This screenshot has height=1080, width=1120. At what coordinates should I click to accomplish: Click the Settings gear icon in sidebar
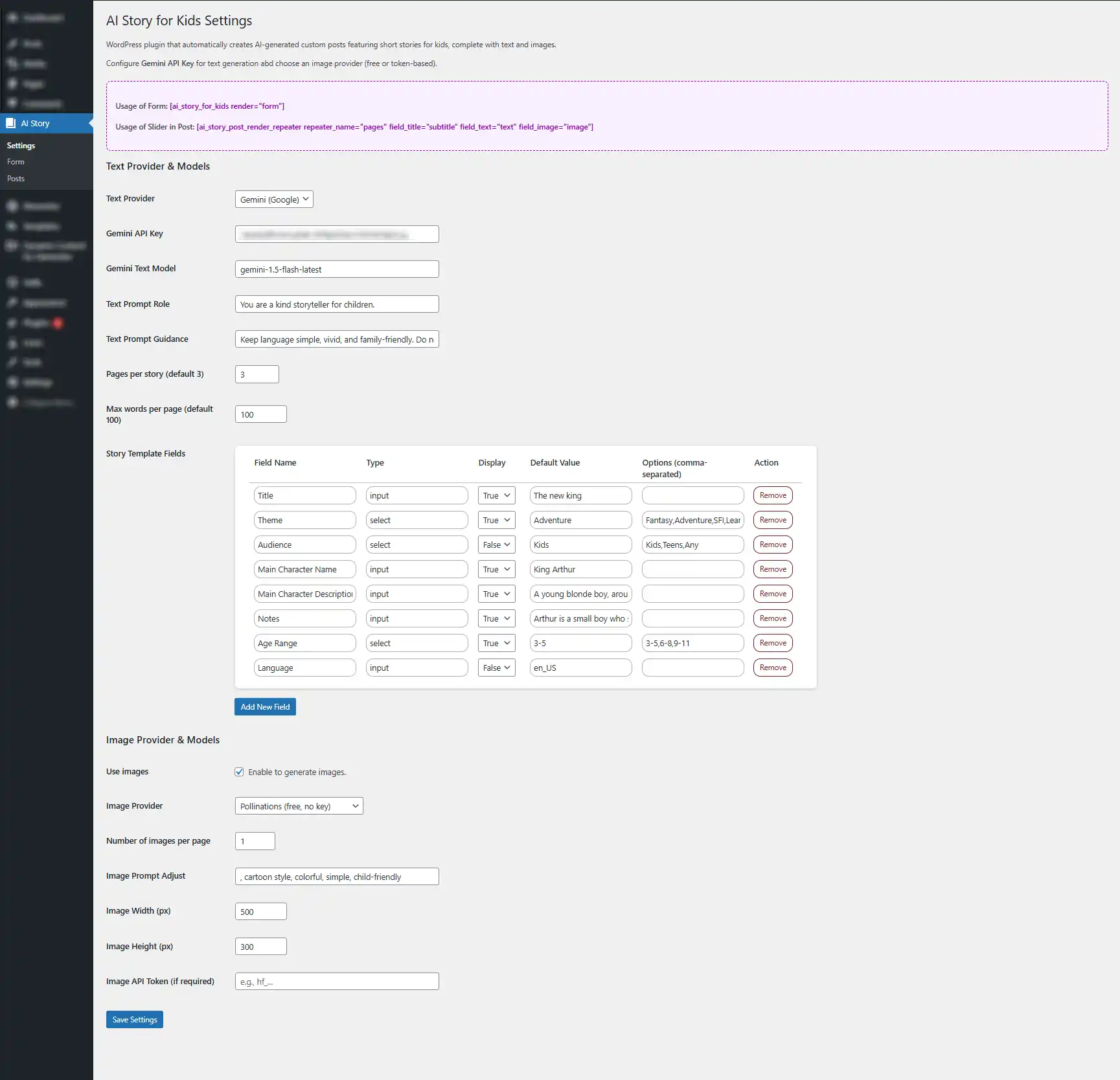coord(11,382)
